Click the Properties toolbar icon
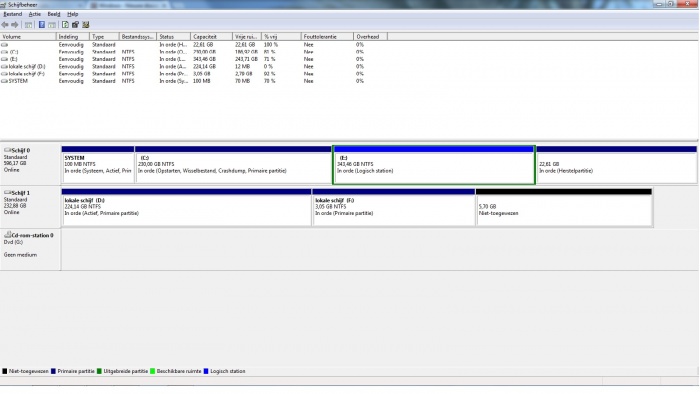The height and width of the screenshot is (394, 700). point(75,25)
